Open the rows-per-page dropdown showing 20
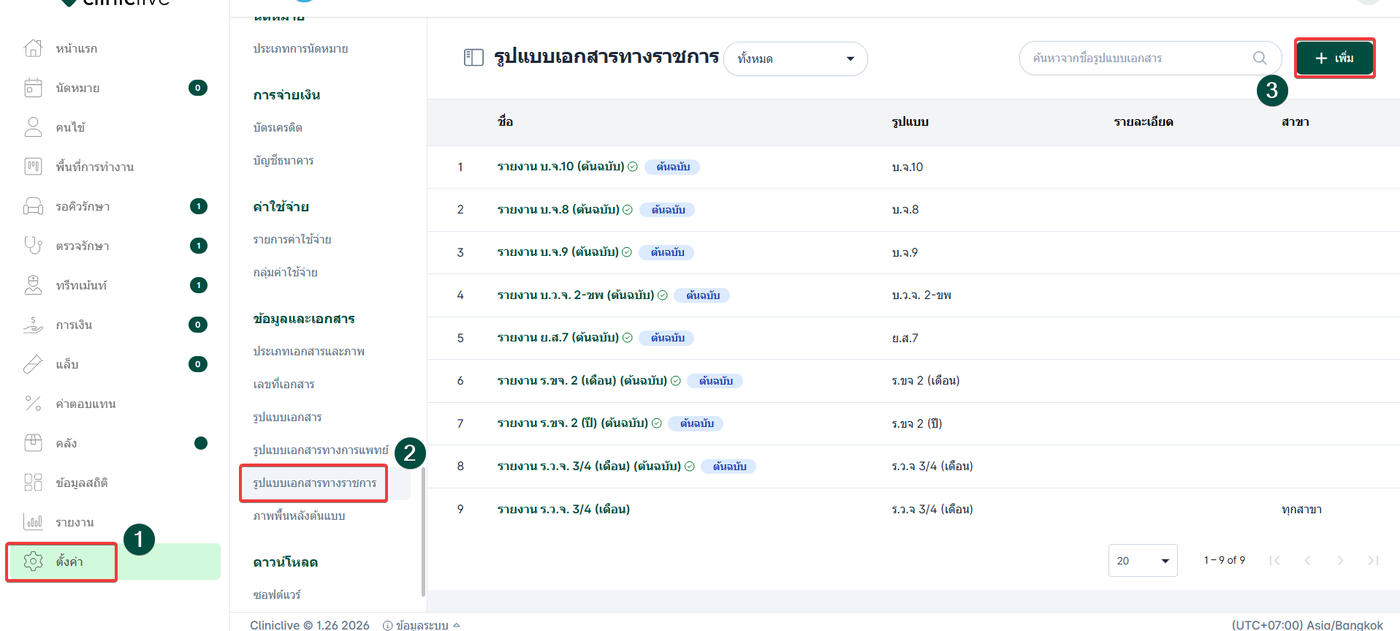Viewport: 1400px width, 631px height. point(1142,561)
